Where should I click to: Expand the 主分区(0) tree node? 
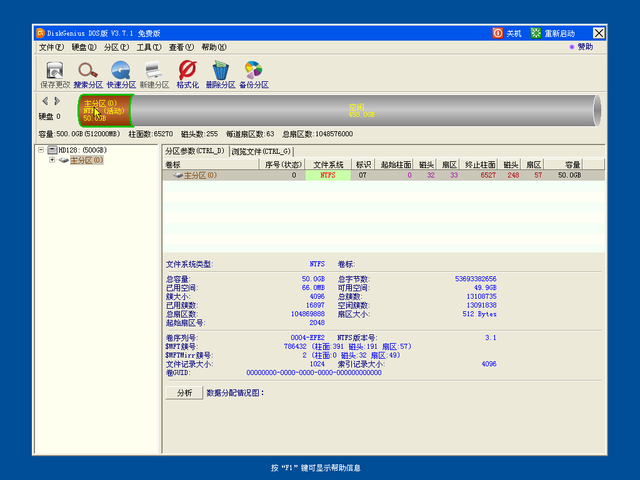(52, 160)
